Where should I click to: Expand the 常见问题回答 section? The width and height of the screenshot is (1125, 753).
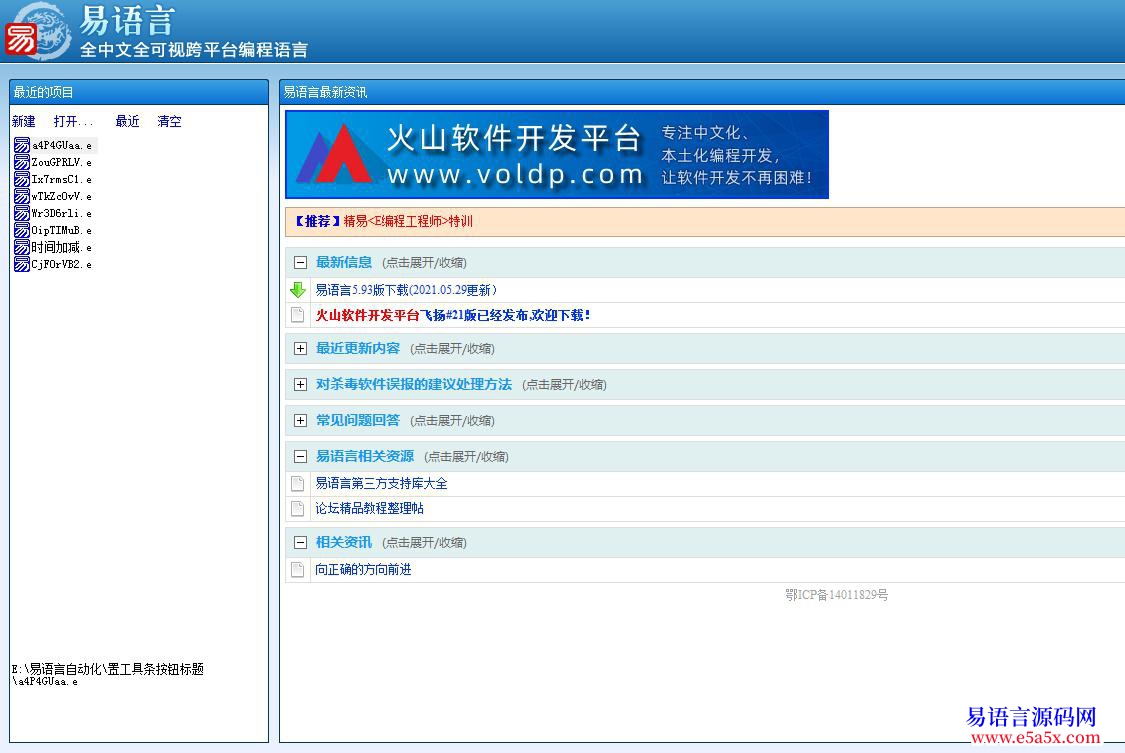click(x=300, y=421)
